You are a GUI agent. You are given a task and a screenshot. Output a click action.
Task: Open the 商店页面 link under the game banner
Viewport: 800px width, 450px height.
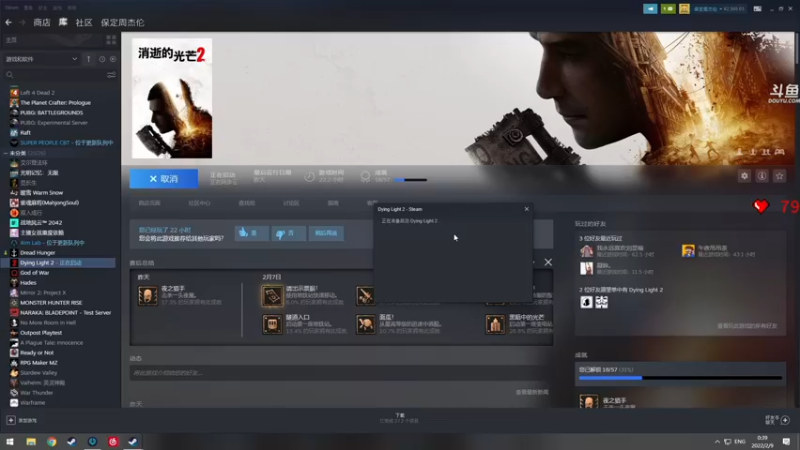149,203
